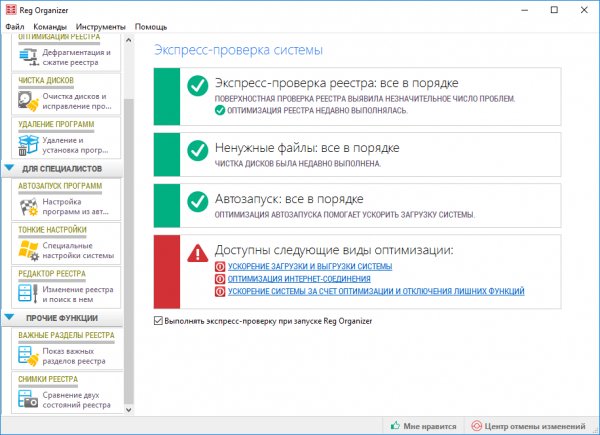
Task: Click Специальные настройки системы text
Action: tap(78, 251)
